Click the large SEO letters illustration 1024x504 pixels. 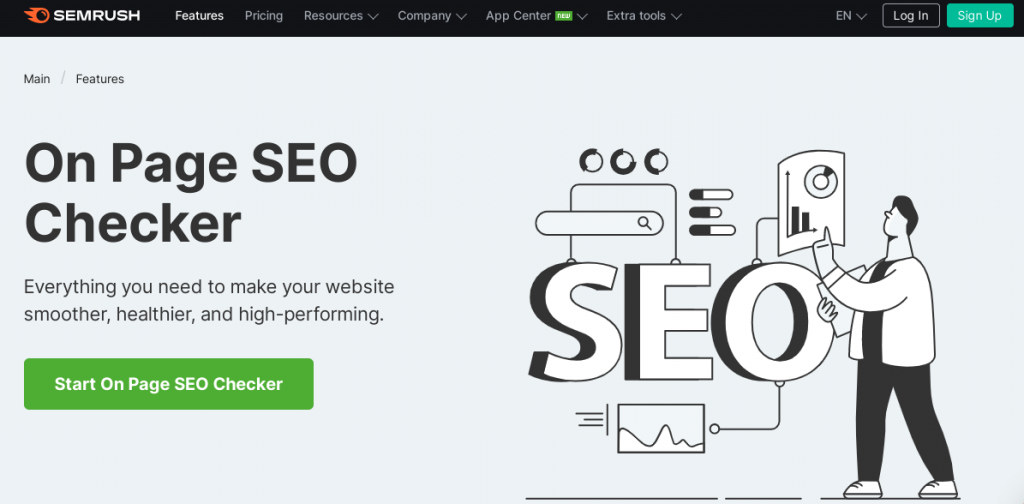coord(679,323)
